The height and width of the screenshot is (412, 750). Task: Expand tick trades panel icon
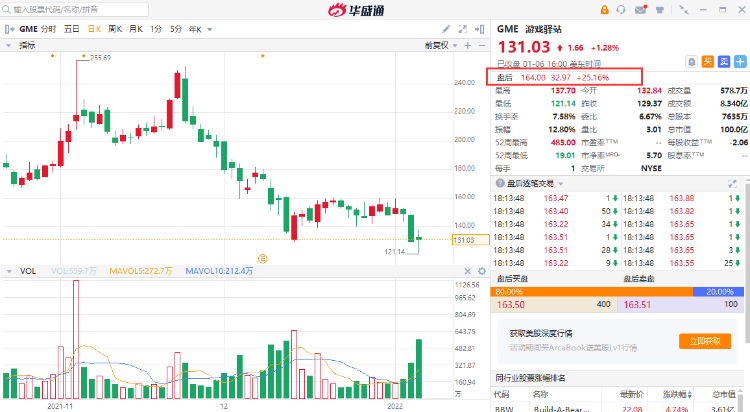(x=732, y=183)
